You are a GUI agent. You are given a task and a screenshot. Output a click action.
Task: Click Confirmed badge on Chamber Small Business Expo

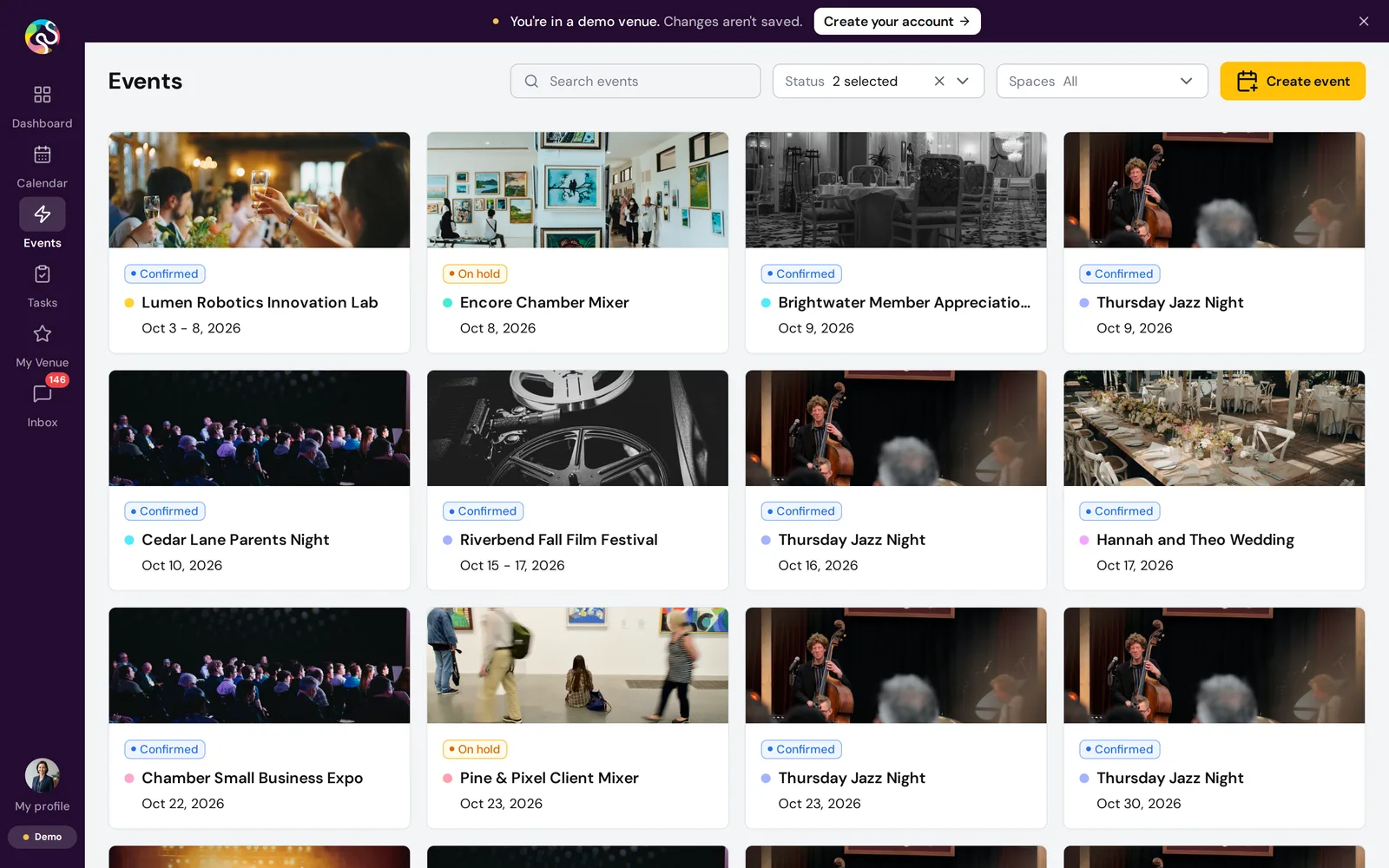(165, 750)
